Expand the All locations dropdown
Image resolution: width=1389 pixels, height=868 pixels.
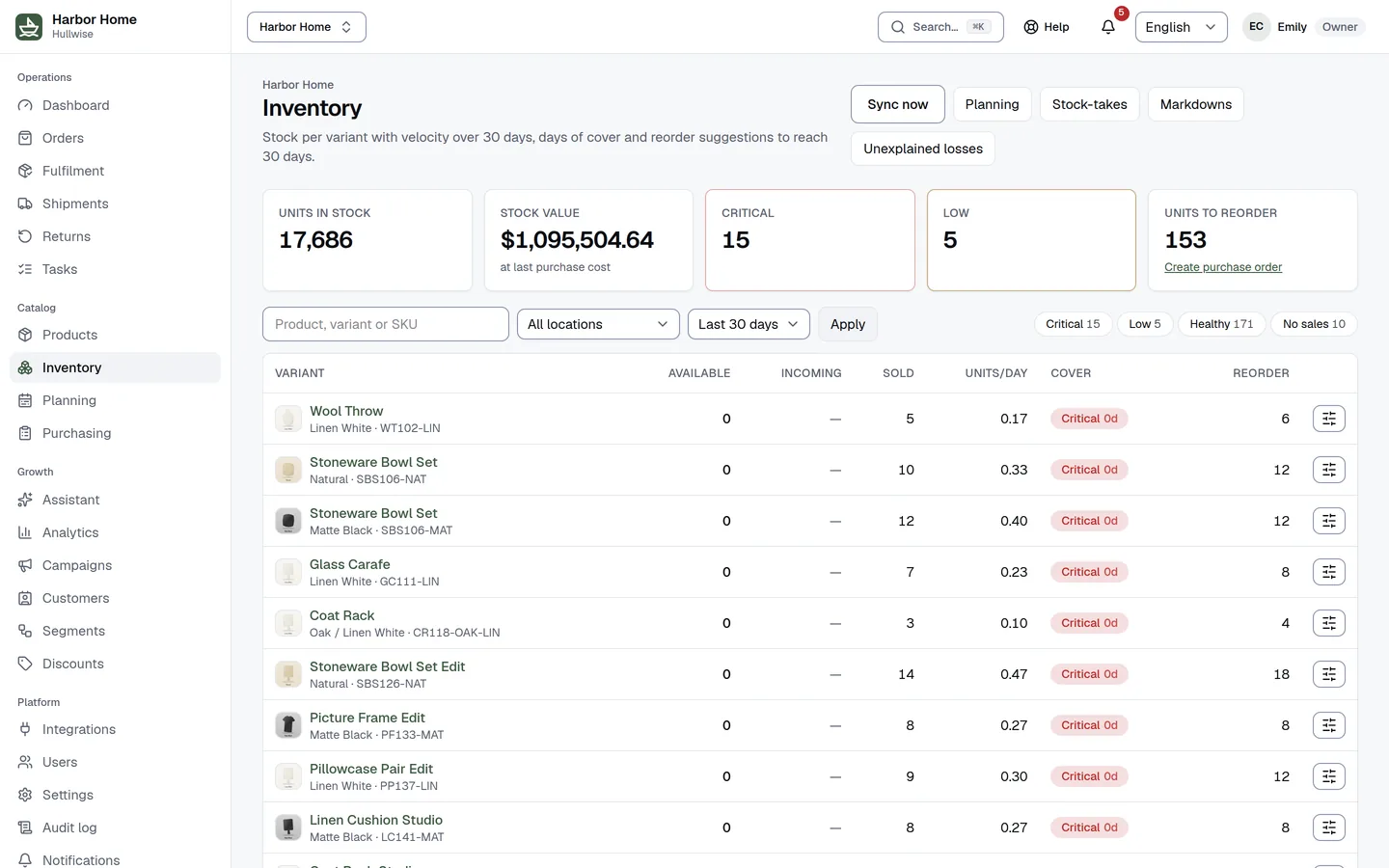[598, 324]
